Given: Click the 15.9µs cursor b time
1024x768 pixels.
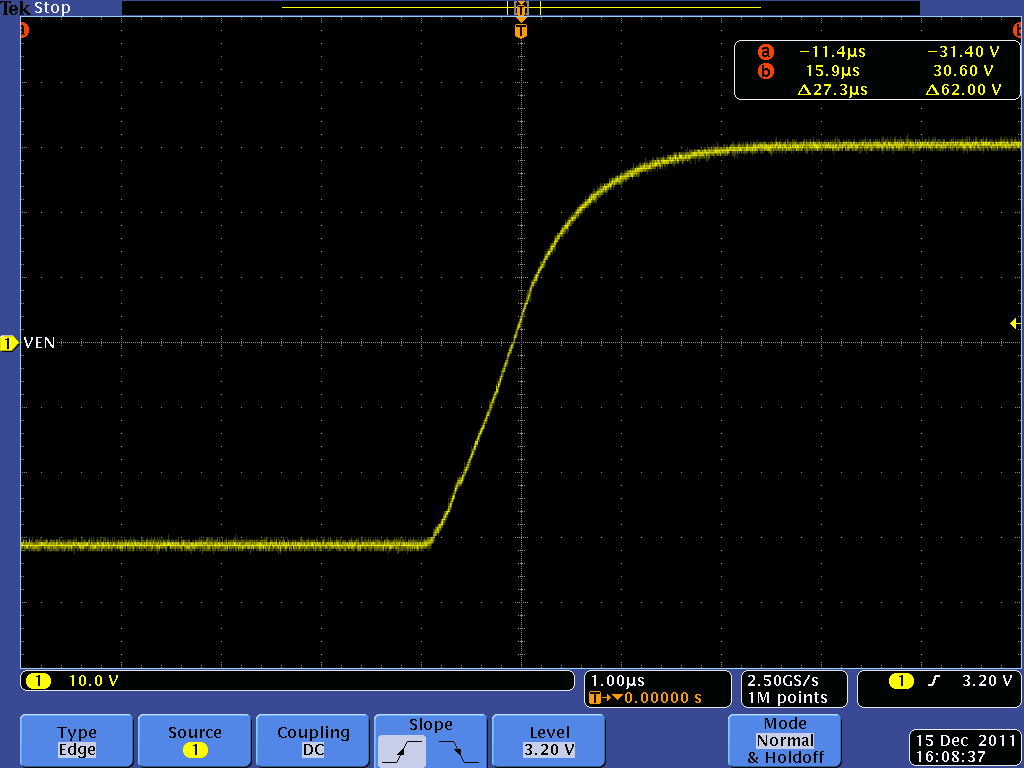Looking at the screenshot, I should point(833,71).
